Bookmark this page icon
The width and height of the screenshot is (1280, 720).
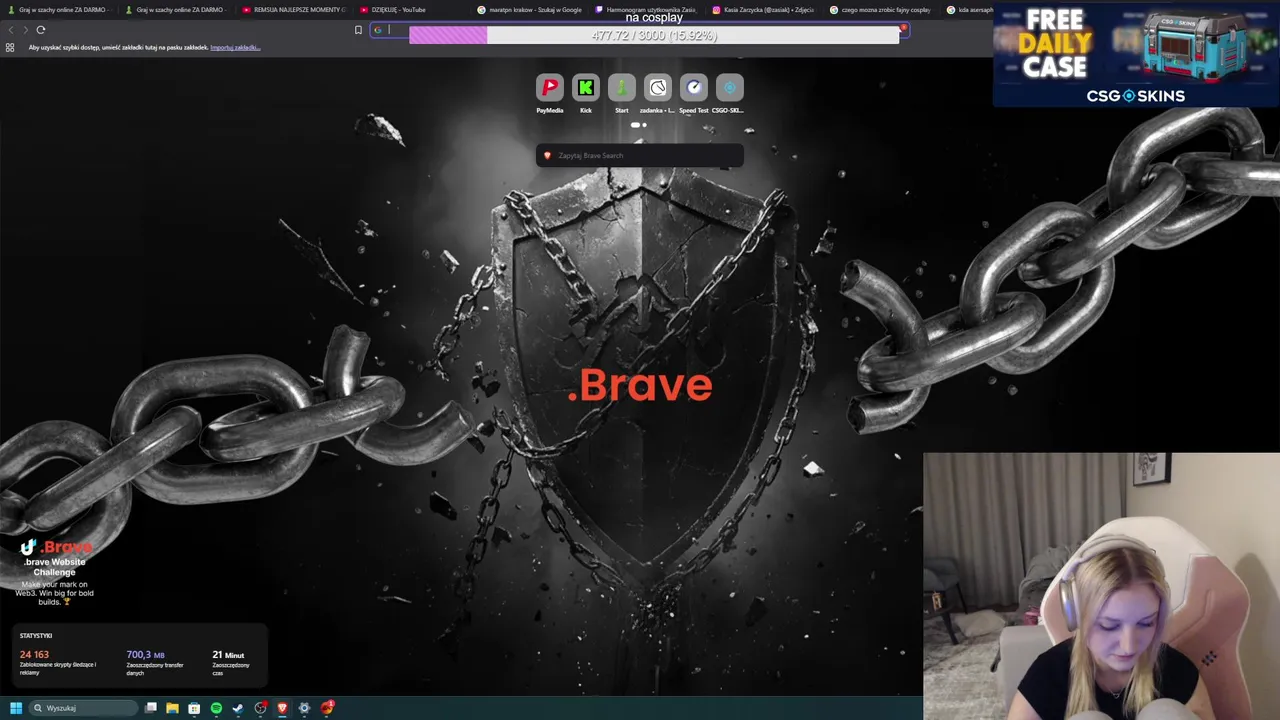coord(358,30)
